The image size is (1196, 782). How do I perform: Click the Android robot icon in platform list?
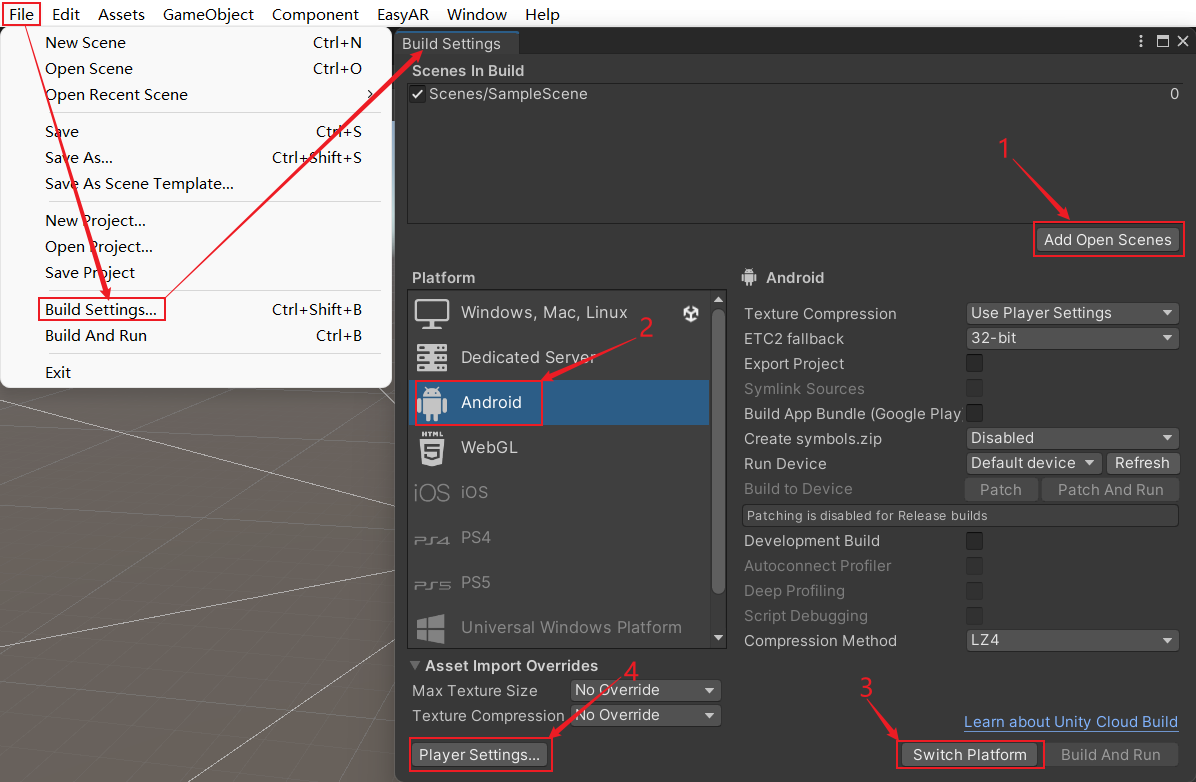coord(432,403)
